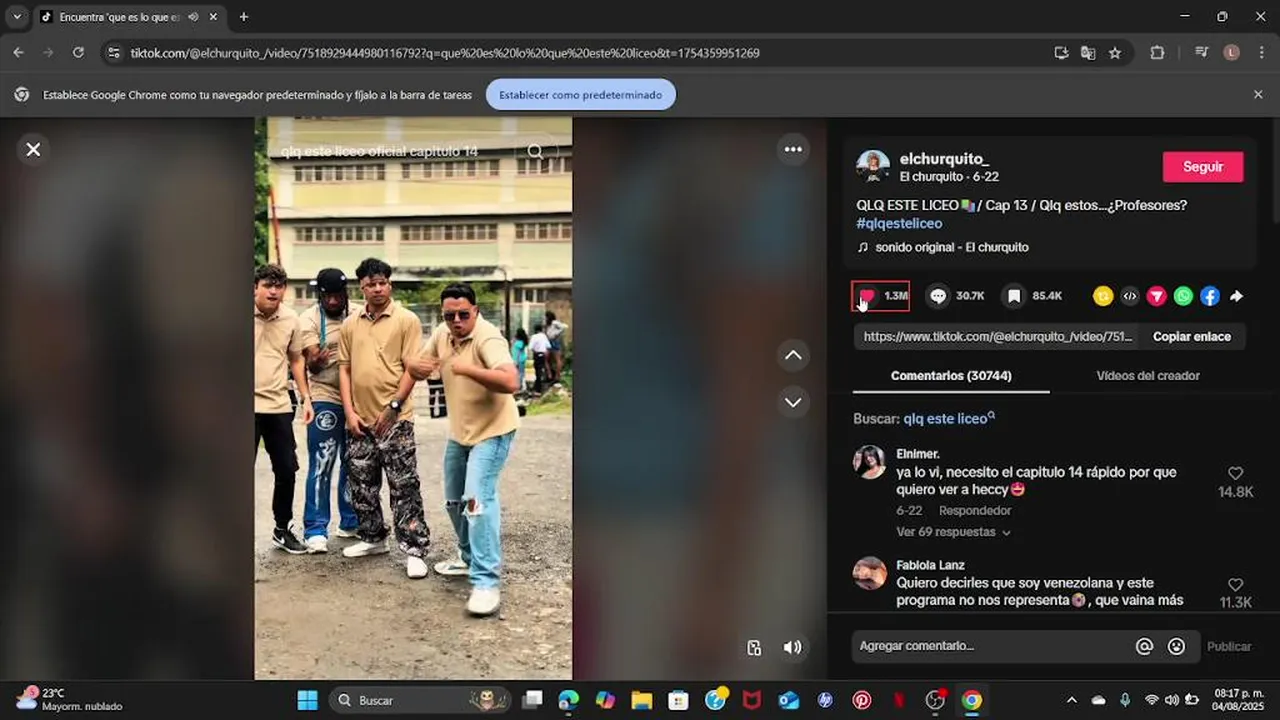
Task: Click the address bar URL
Action: (x=445, y=53)
